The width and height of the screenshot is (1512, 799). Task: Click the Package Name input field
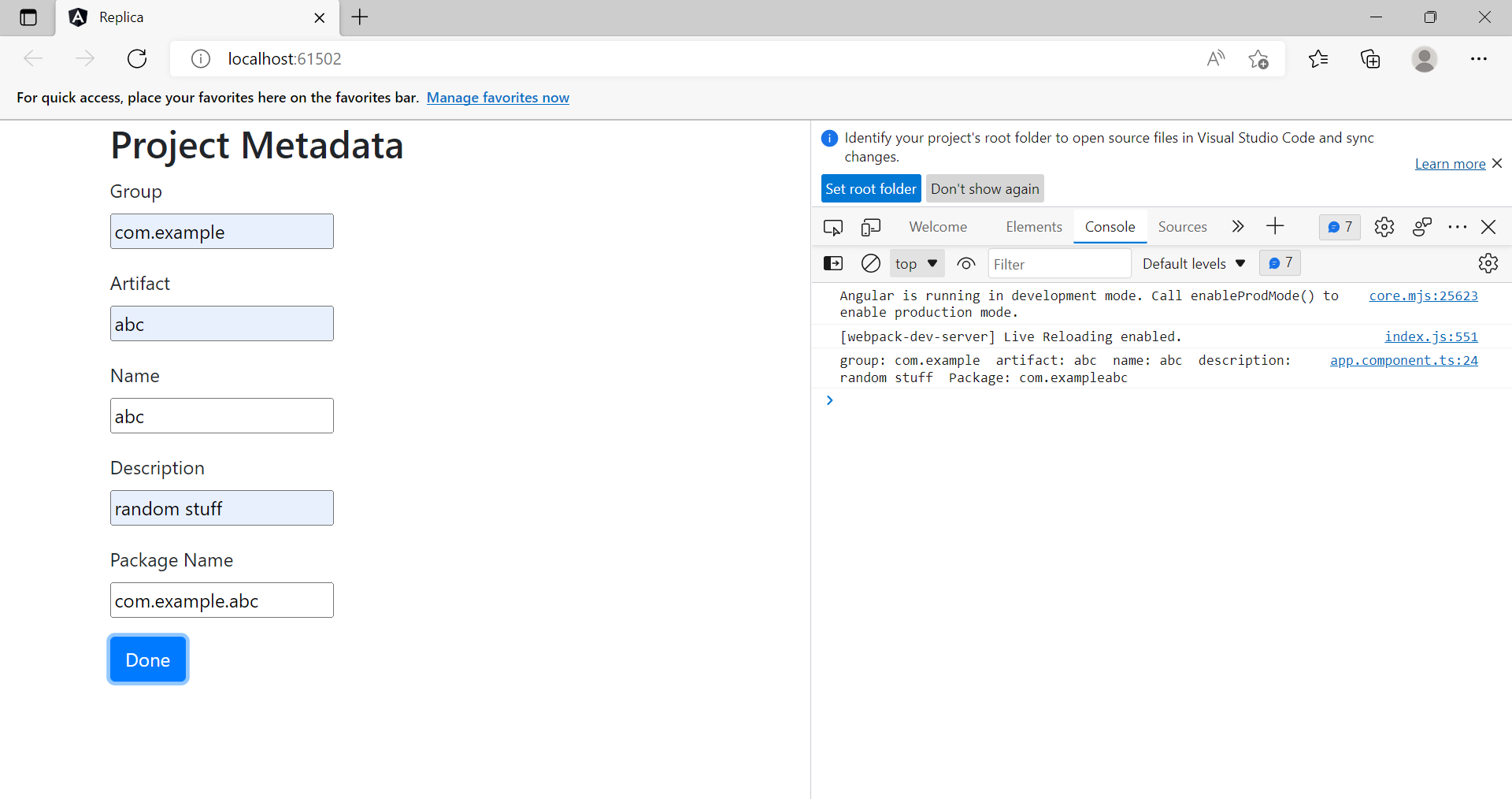point(222,600)
